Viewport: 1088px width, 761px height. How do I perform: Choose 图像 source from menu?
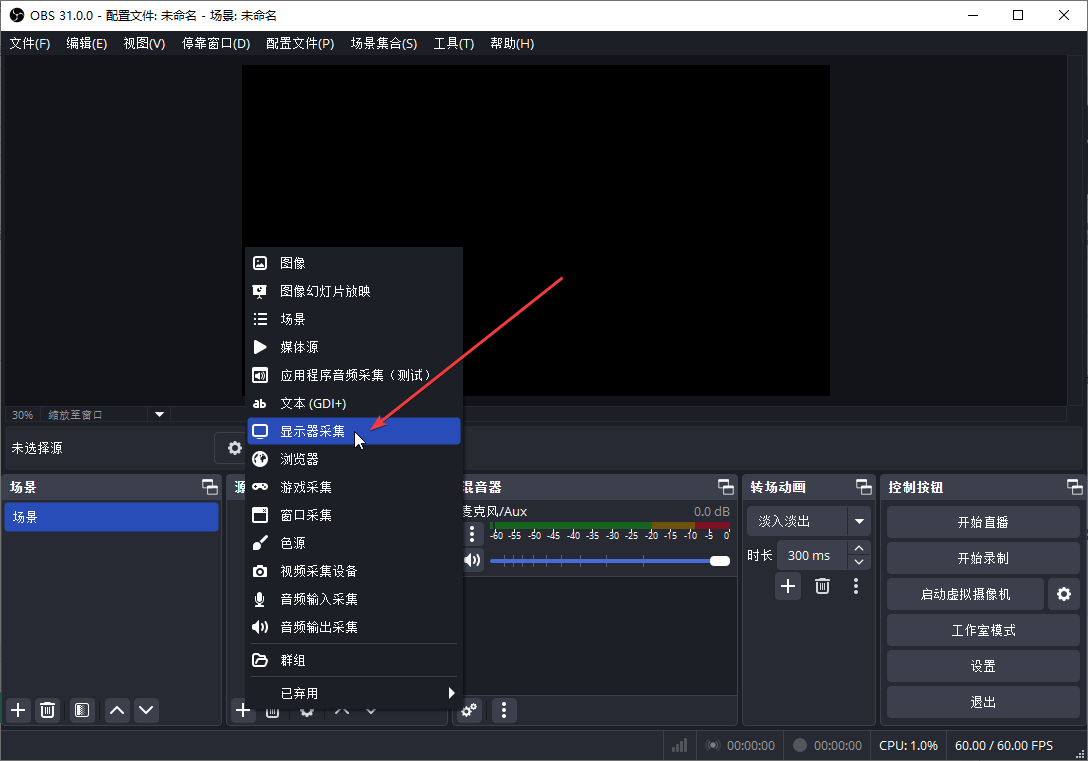click(x=354, y=263)
